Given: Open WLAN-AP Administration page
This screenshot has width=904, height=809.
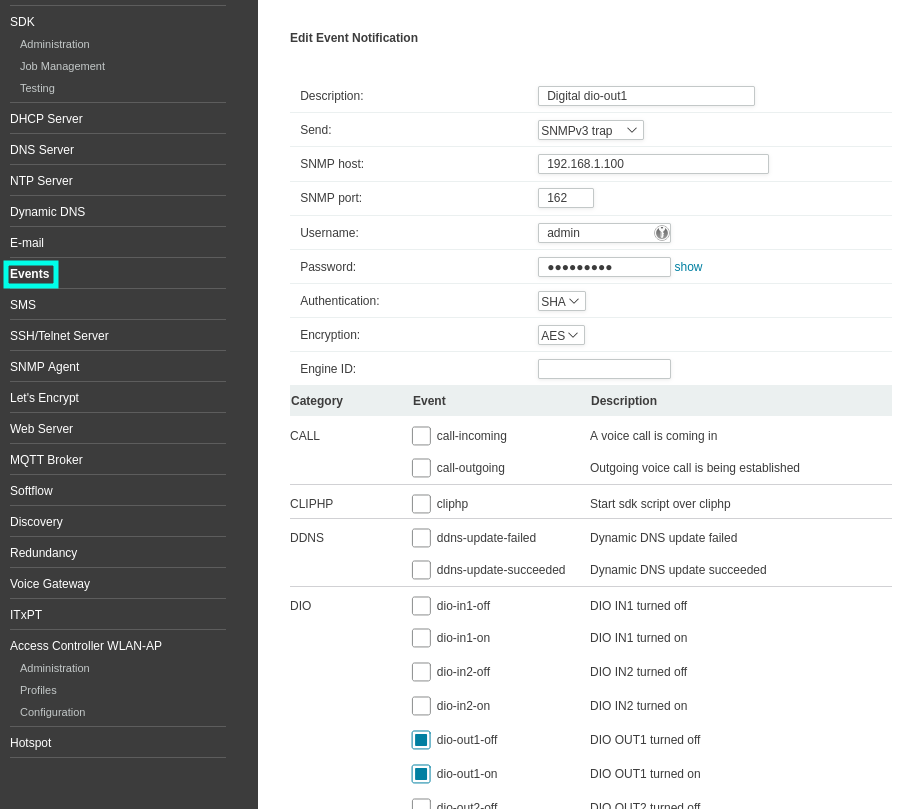Looking at the screenshot, I should point(55,668).
